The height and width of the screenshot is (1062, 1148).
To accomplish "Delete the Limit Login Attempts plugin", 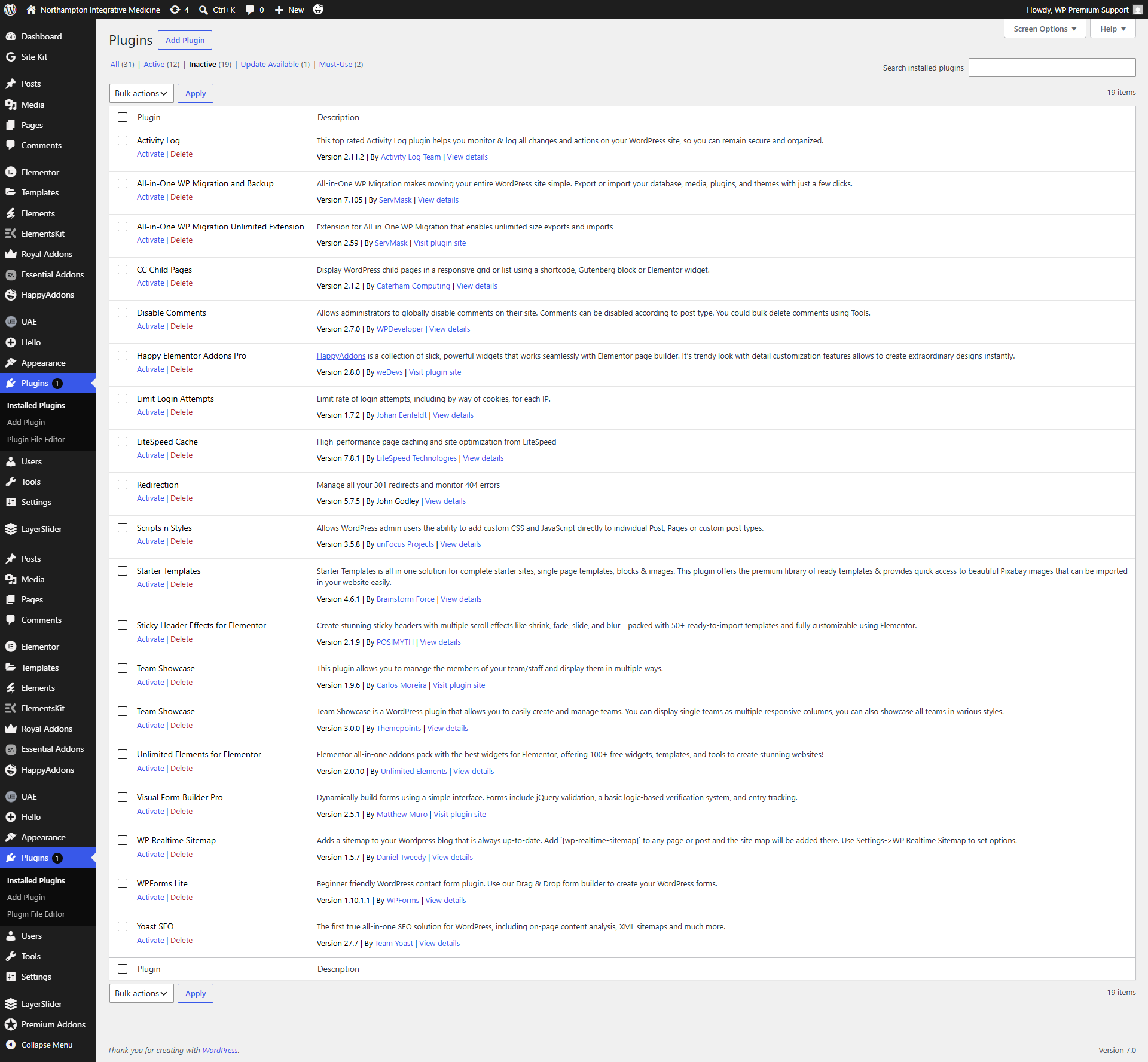I will click(x=181, y=412).
